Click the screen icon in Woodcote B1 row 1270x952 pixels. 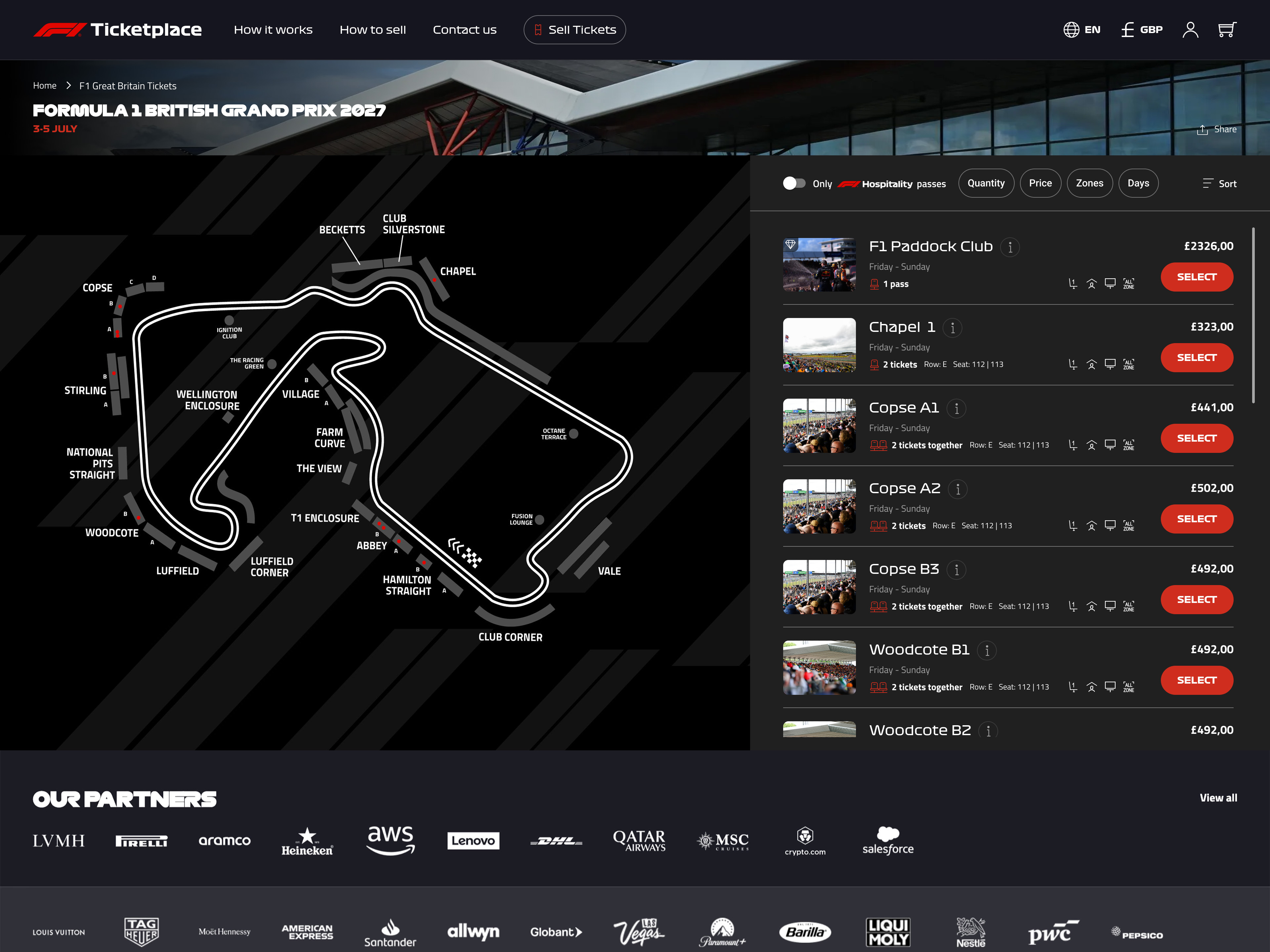click(x=1110, y=687)
